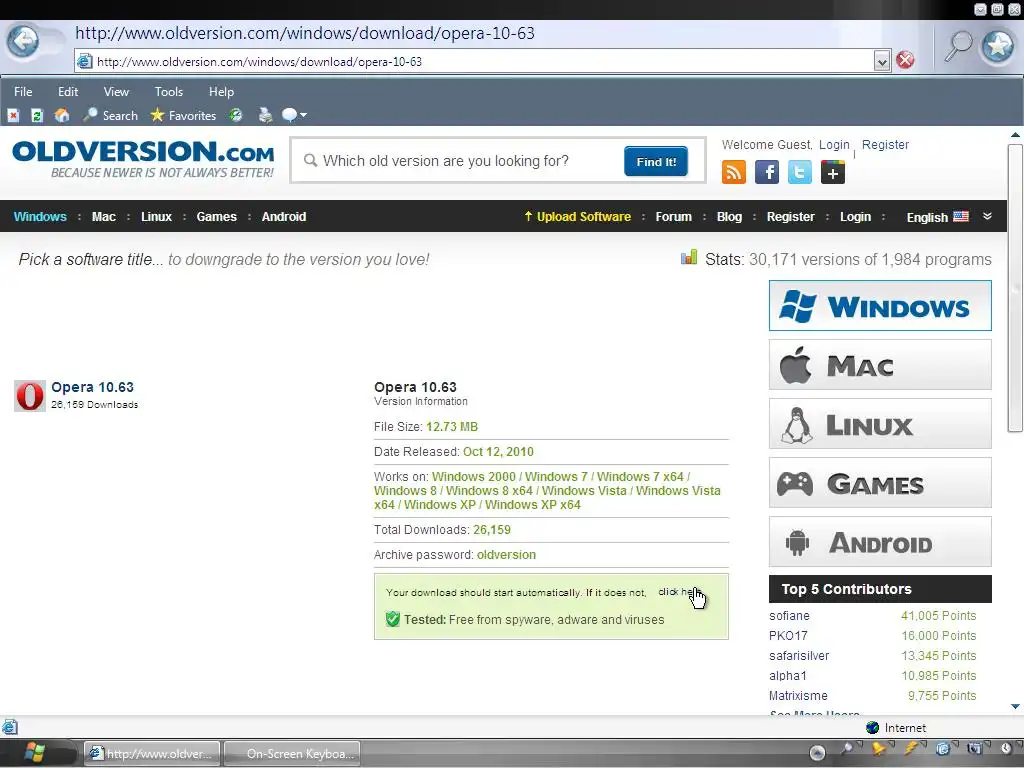Open the Help menu
Image resolution: width=1024 pixels, height=768 pixels.
pos(221,92)
